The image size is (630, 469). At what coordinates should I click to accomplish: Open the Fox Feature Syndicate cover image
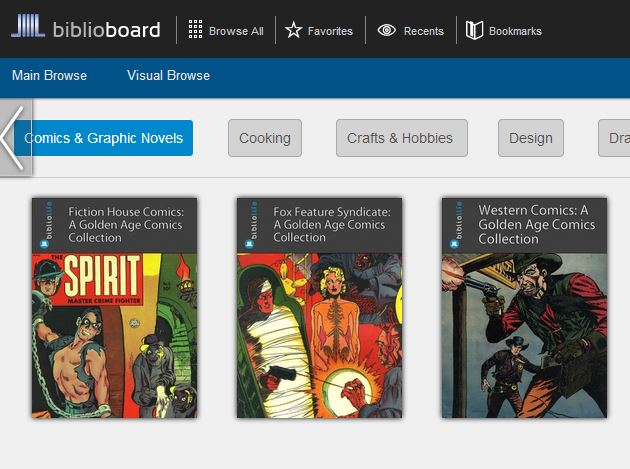coord(319,335)
